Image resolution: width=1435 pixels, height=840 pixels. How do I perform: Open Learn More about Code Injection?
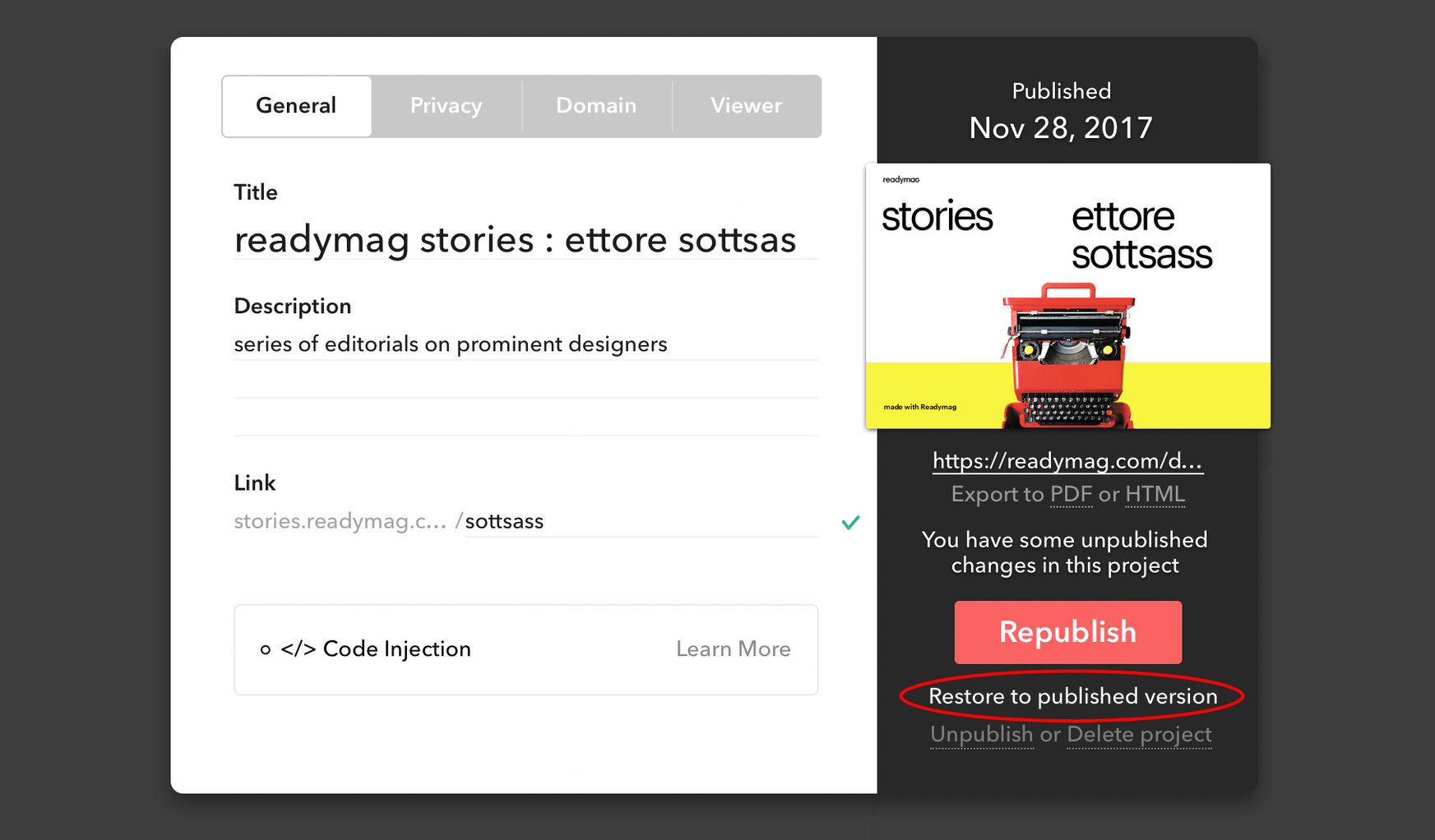click(x=733, y=649)
